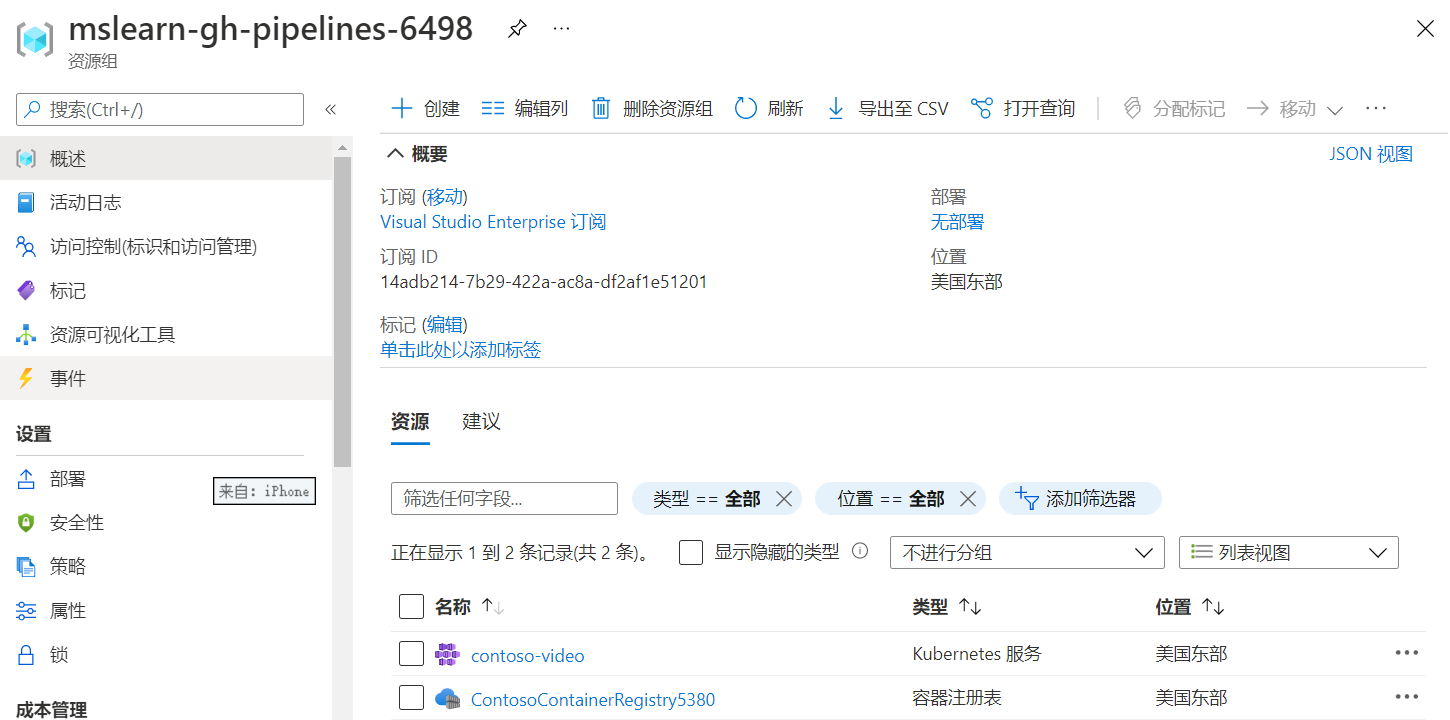This screenshot has width=1450, height=720.
Task: Toggle 显示隐藏的类型 checkbox
Action: (690, 552)
